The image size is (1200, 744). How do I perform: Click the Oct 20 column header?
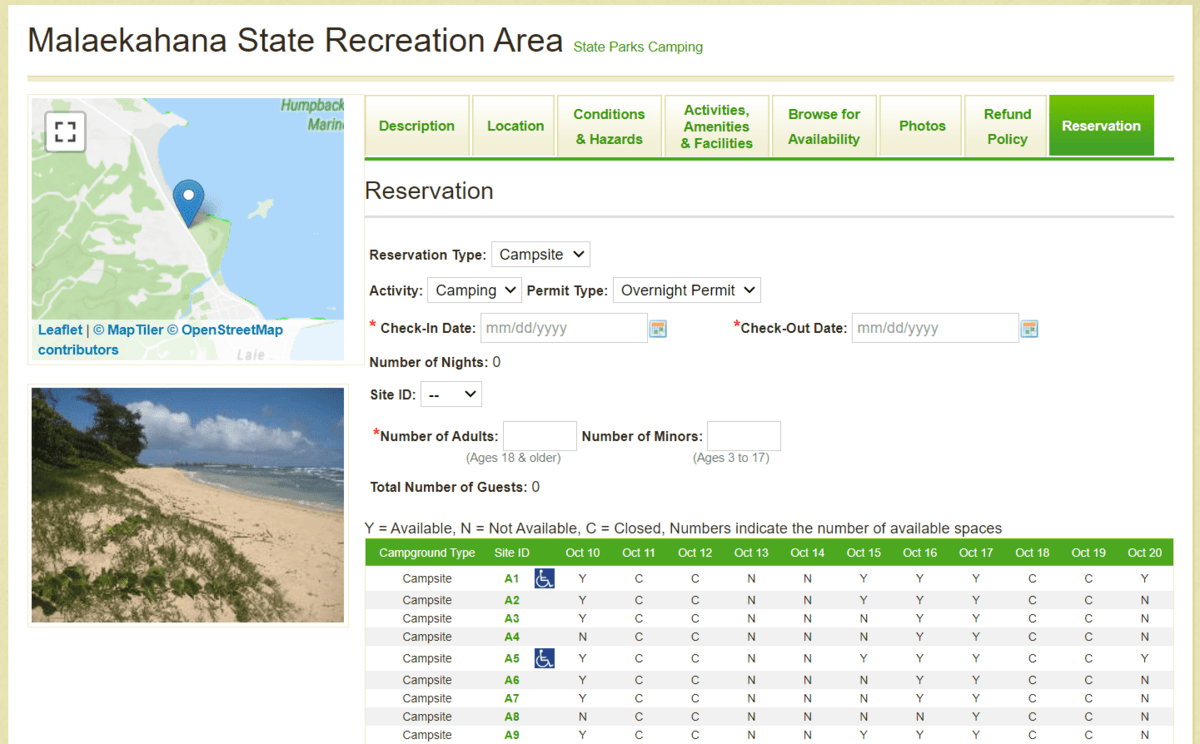pos(1145,553)
